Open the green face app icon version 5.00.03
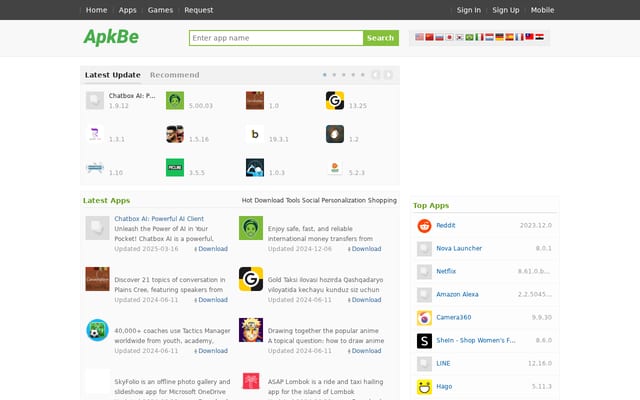This screenshot has height=400, width=640. pos(175,100)
